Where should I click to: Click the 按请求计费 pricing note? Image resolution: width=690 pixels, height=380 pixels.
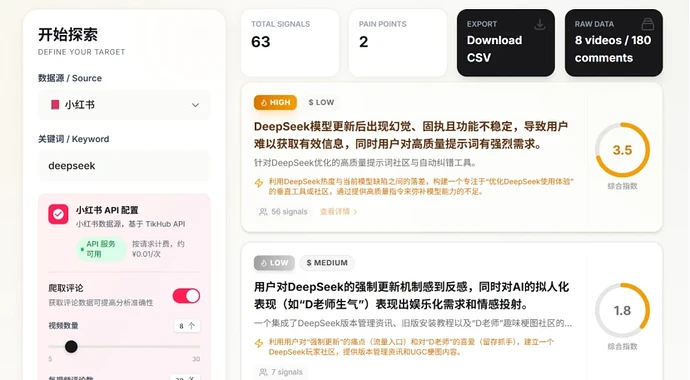pos(158,249)
